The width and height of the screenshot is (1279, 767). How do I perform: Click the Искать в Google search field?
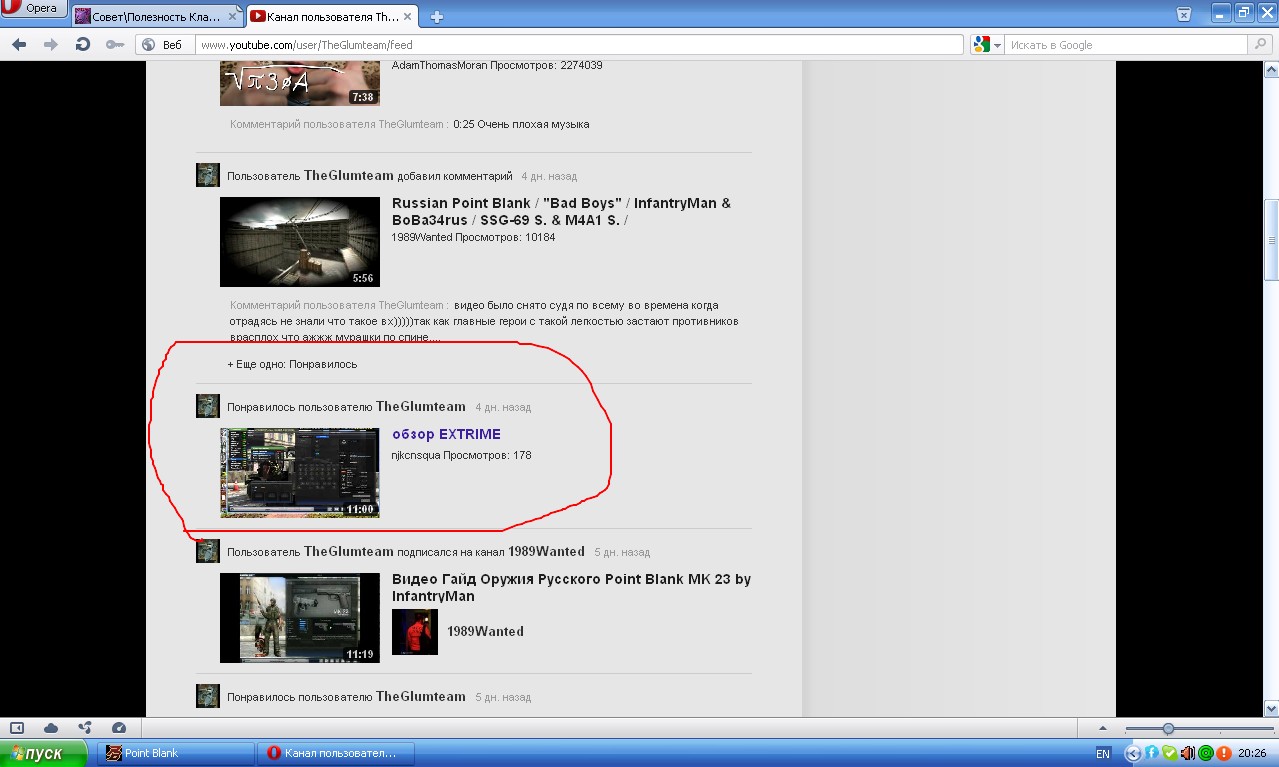(x=1125, y=45)
